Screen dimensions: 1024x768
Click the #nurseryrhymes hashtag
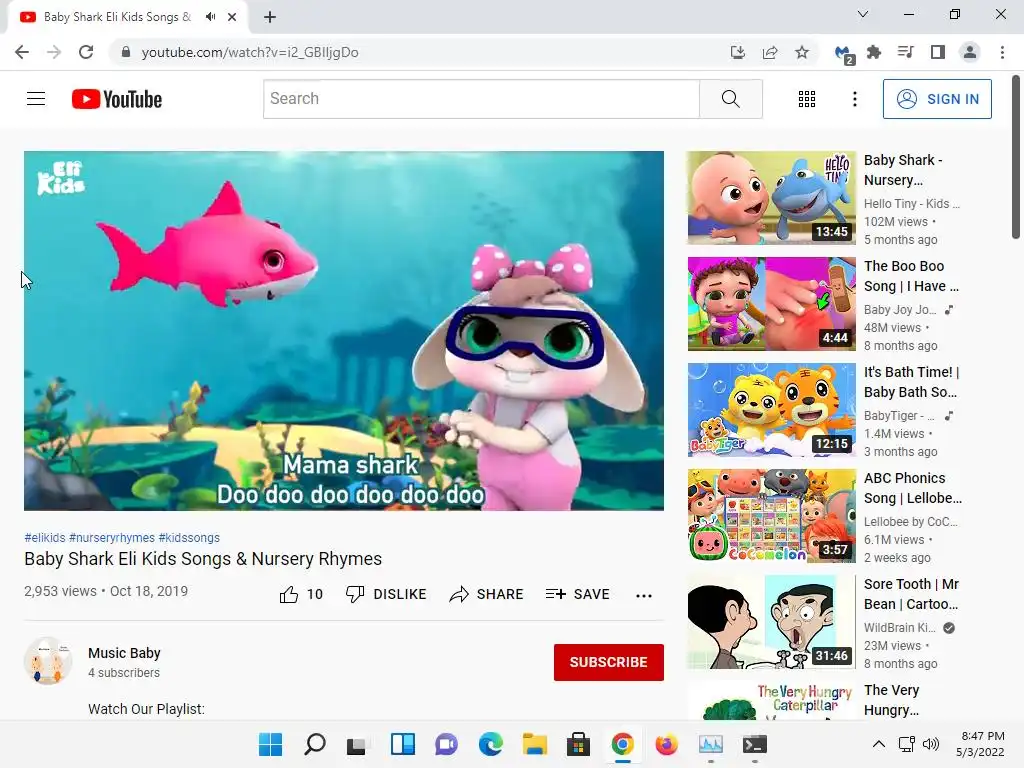pos(112,537)
